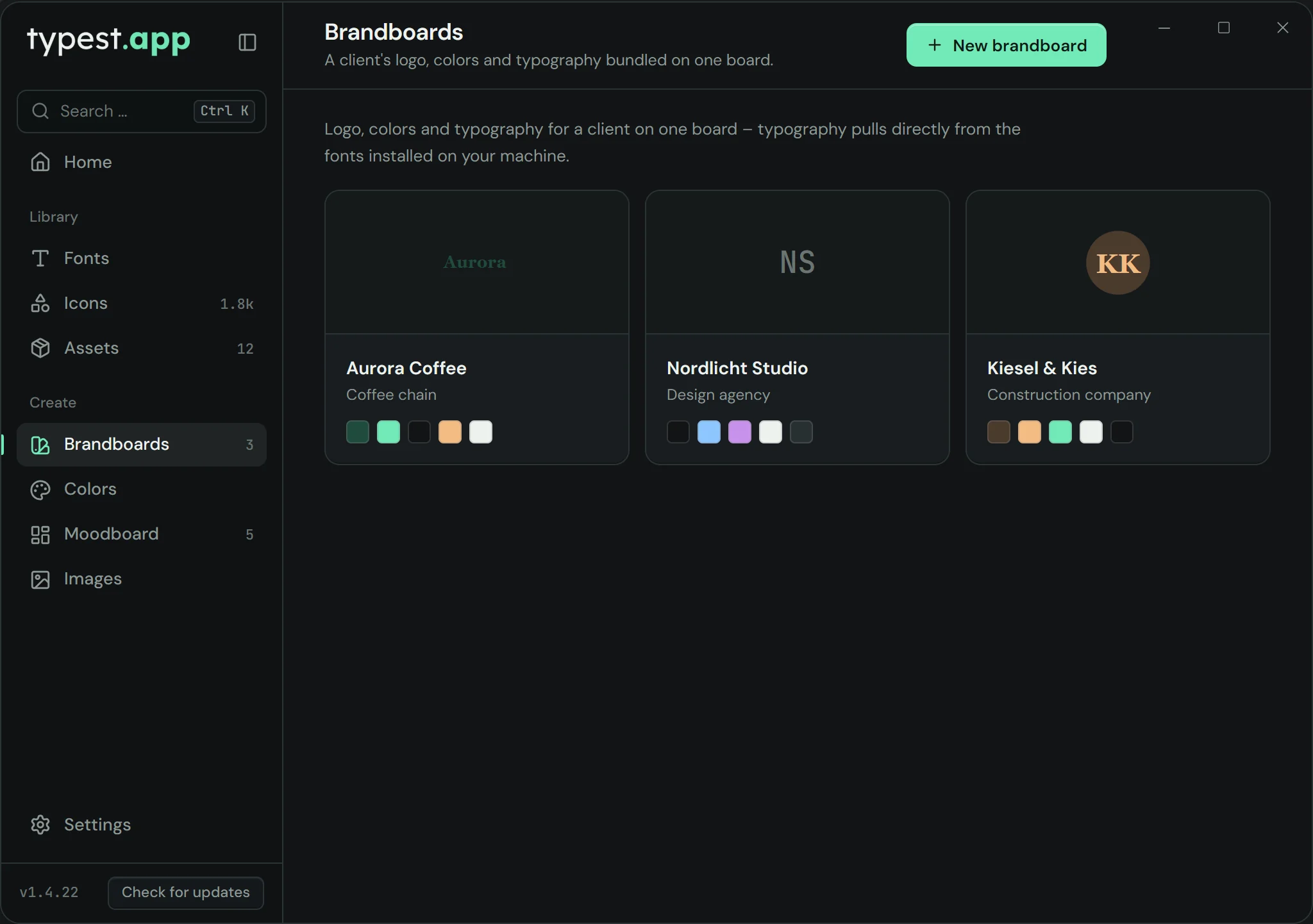Image resolution: width=1313 pixels, height=924 pixels.
Task: Click the Nordlicht Studio title
Action: point(737,368)
